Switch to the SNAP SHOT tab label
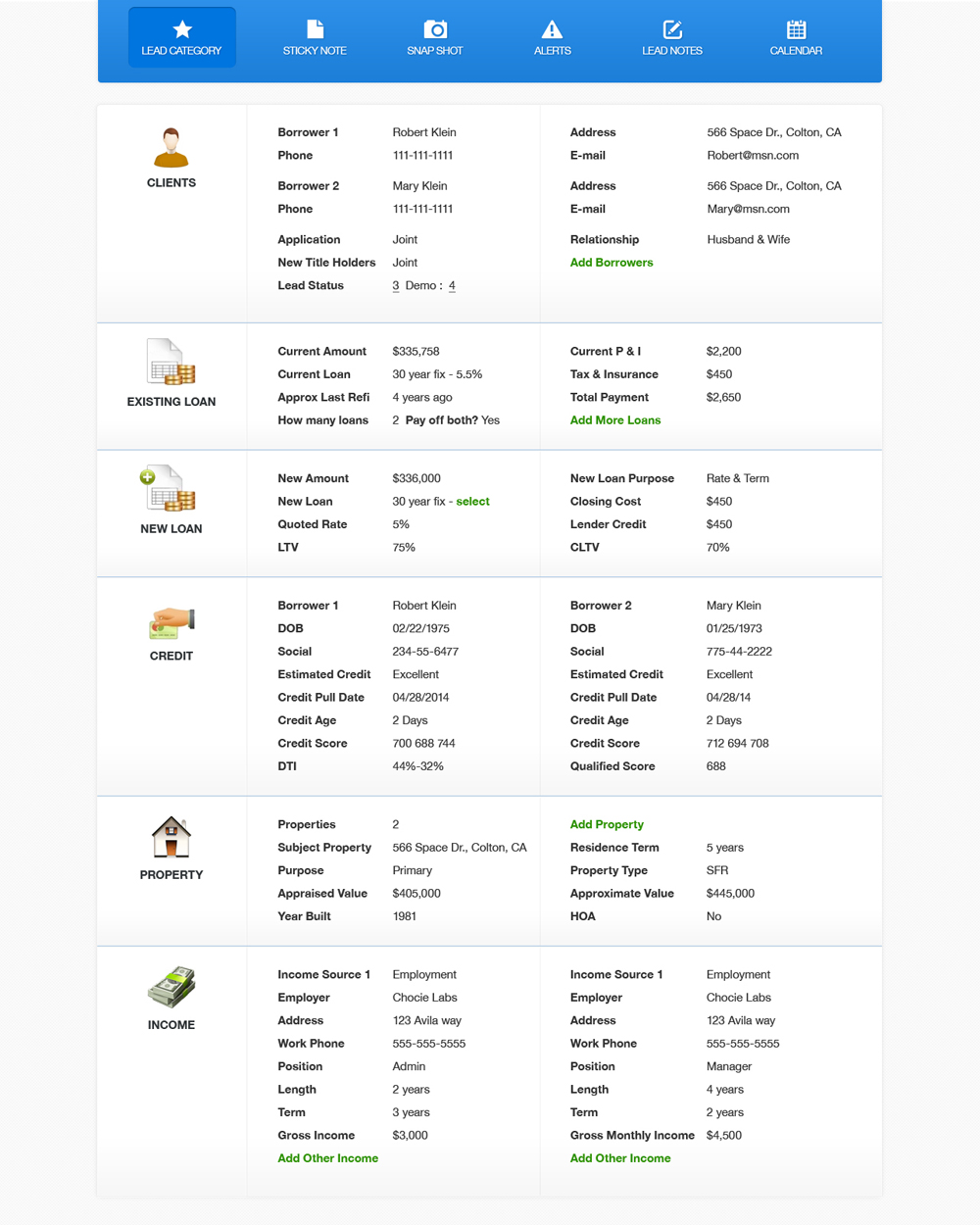 [x=435, y=51]
